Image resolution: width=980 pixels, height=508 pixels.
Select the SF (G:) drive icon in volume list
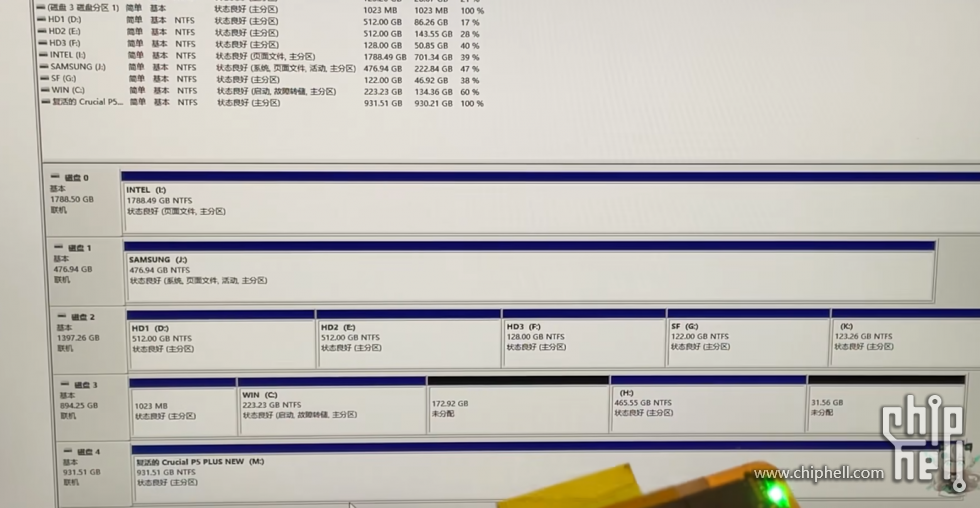[x=44, y=78]
